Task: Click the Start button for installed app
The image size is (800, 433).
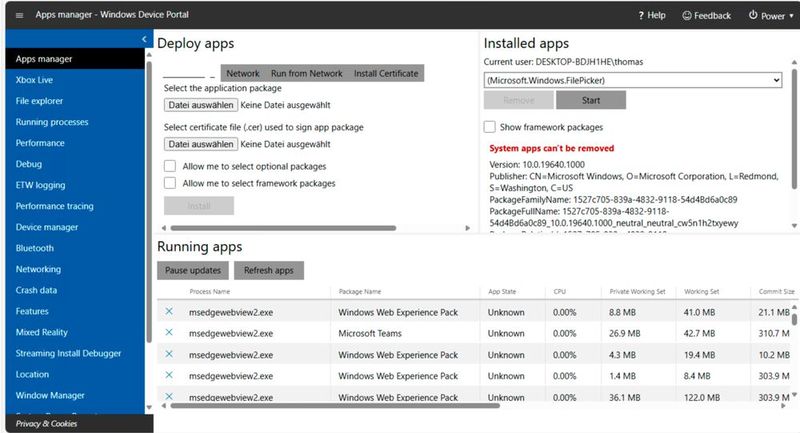Action: click(x=591, y=100)
